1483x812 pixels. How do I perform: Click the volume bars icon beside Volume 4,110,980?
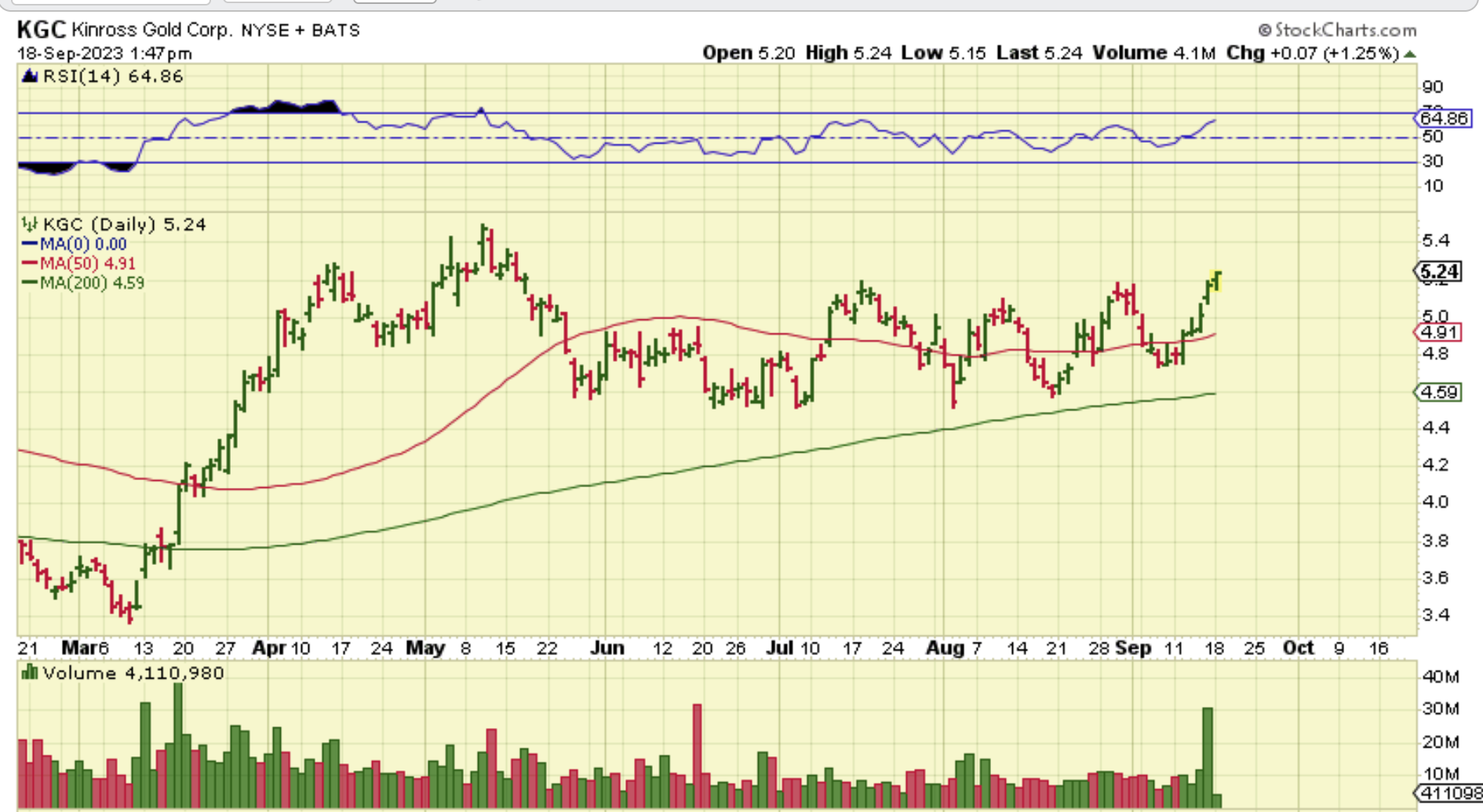[x=30, y=672]
